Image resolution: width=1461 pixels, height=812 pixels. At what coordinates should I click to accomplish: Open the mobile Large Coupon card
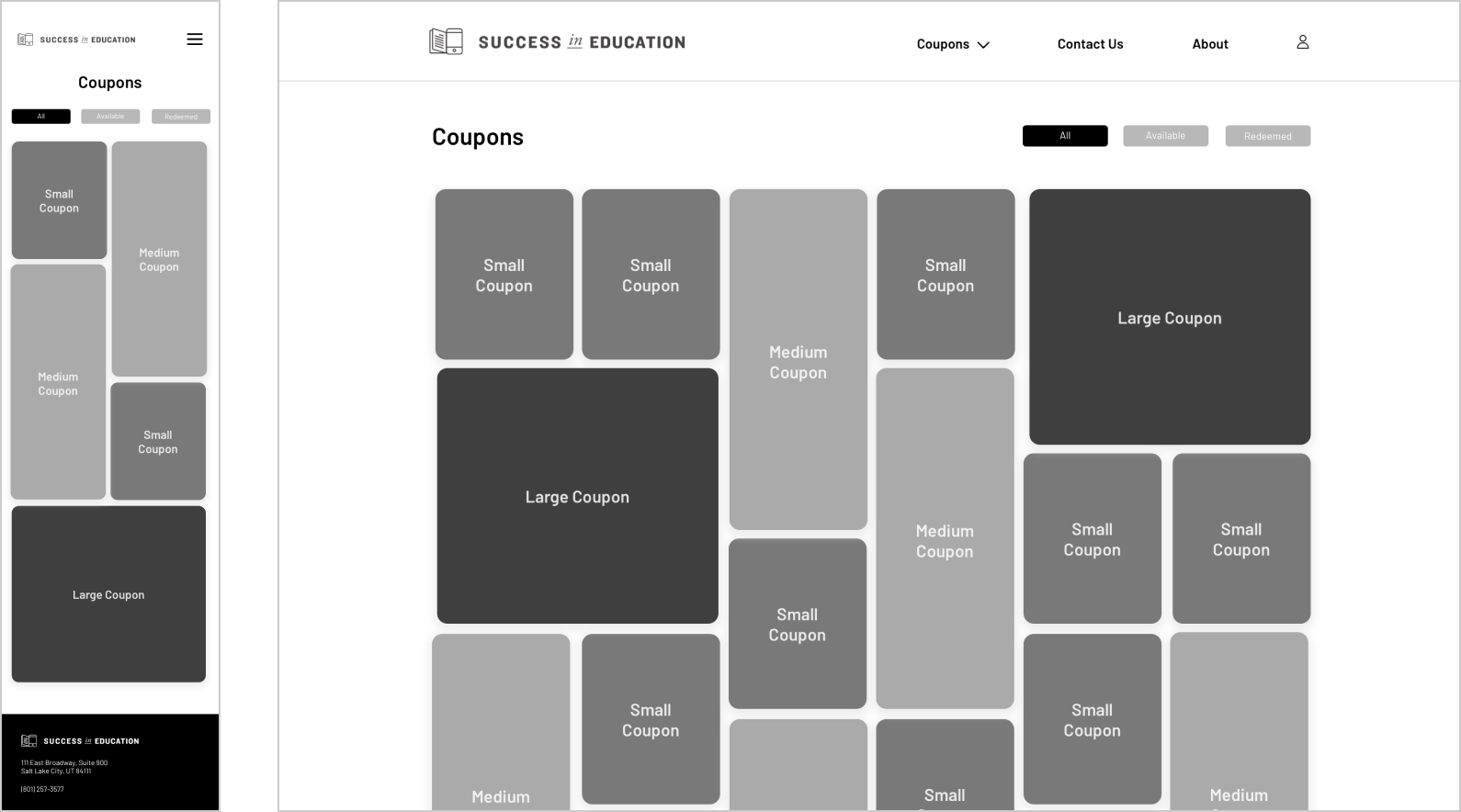click(x=108, y=594)
